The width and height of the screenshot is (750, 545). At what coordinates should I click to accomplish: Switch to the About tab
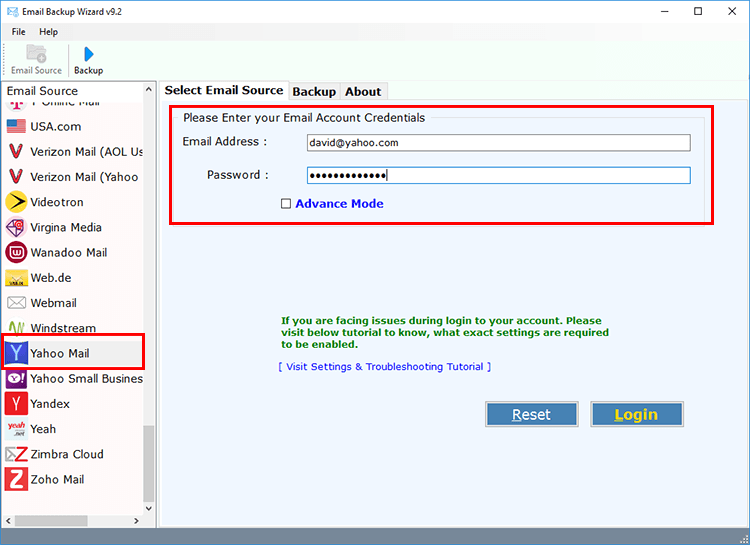point(363,91)
